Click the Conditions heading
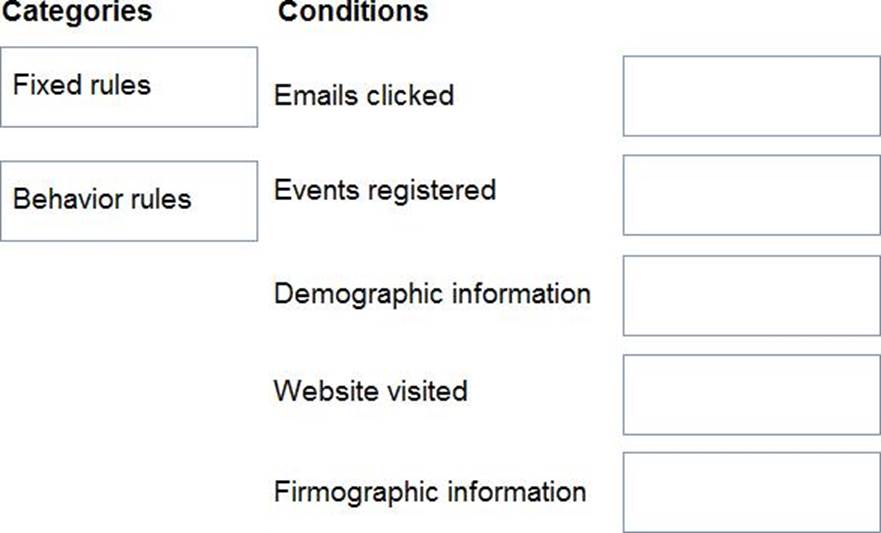This screenshot has height=533, width=881. coord(352,12)
